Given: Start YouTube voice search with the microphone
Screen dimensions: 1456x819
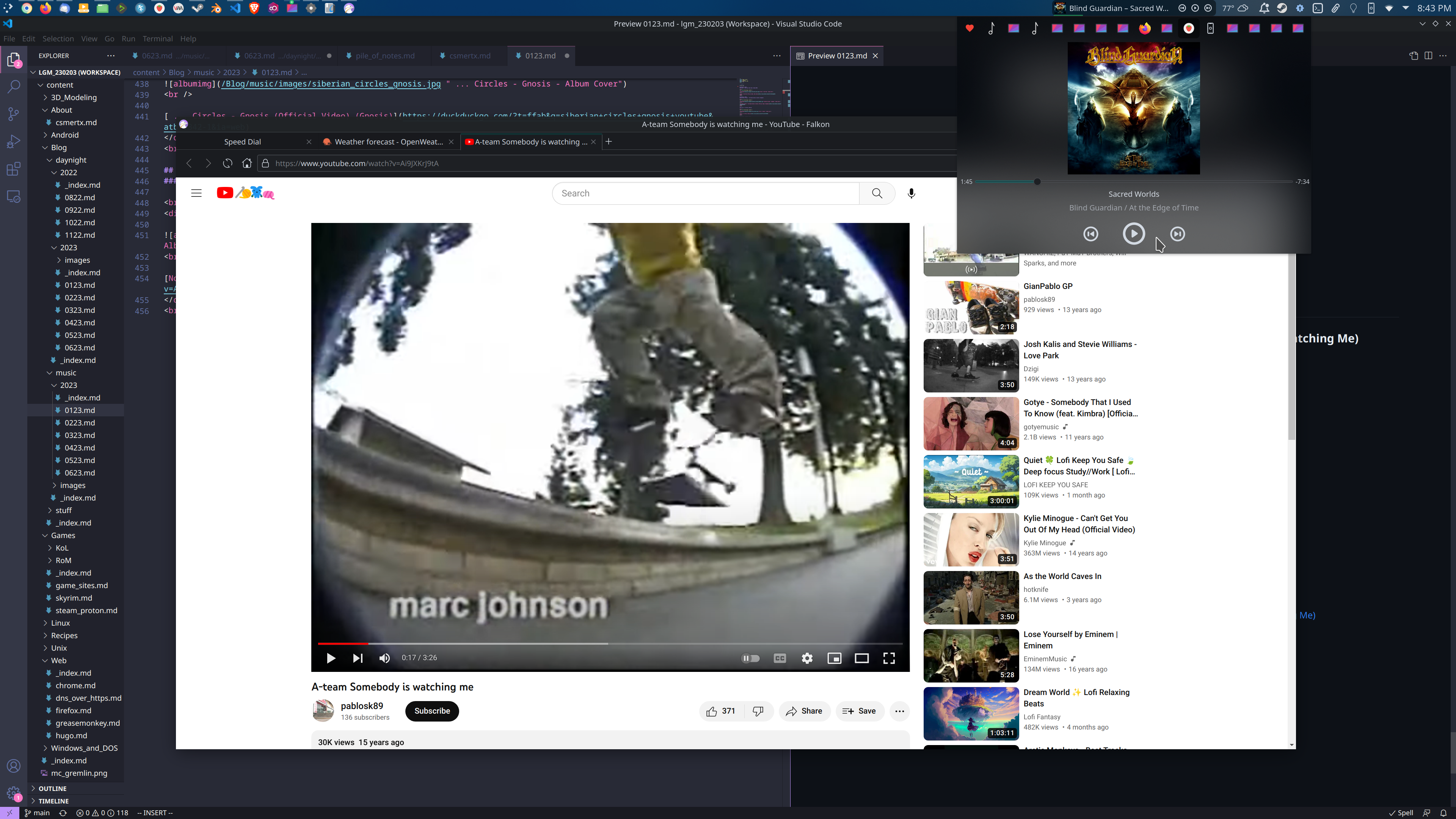Looking at the screenshot, I should coord(911,193).
